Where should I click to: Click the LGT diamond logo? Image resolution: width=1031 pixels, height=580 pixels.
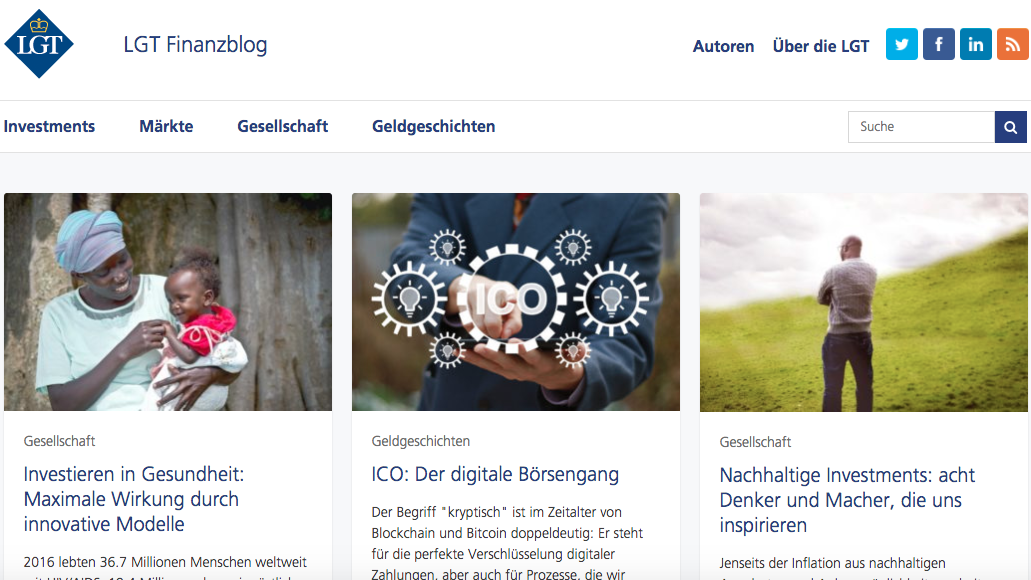point(39,43)
